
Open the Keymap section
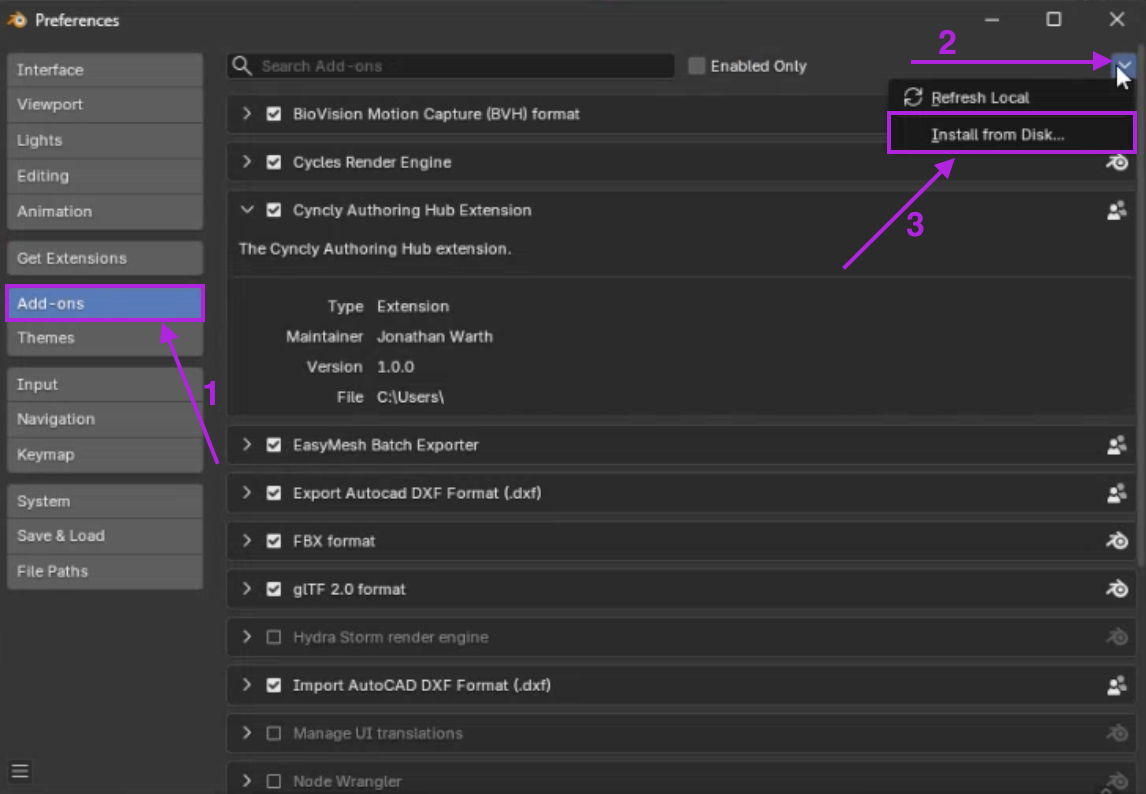click(x=105, y=455)
